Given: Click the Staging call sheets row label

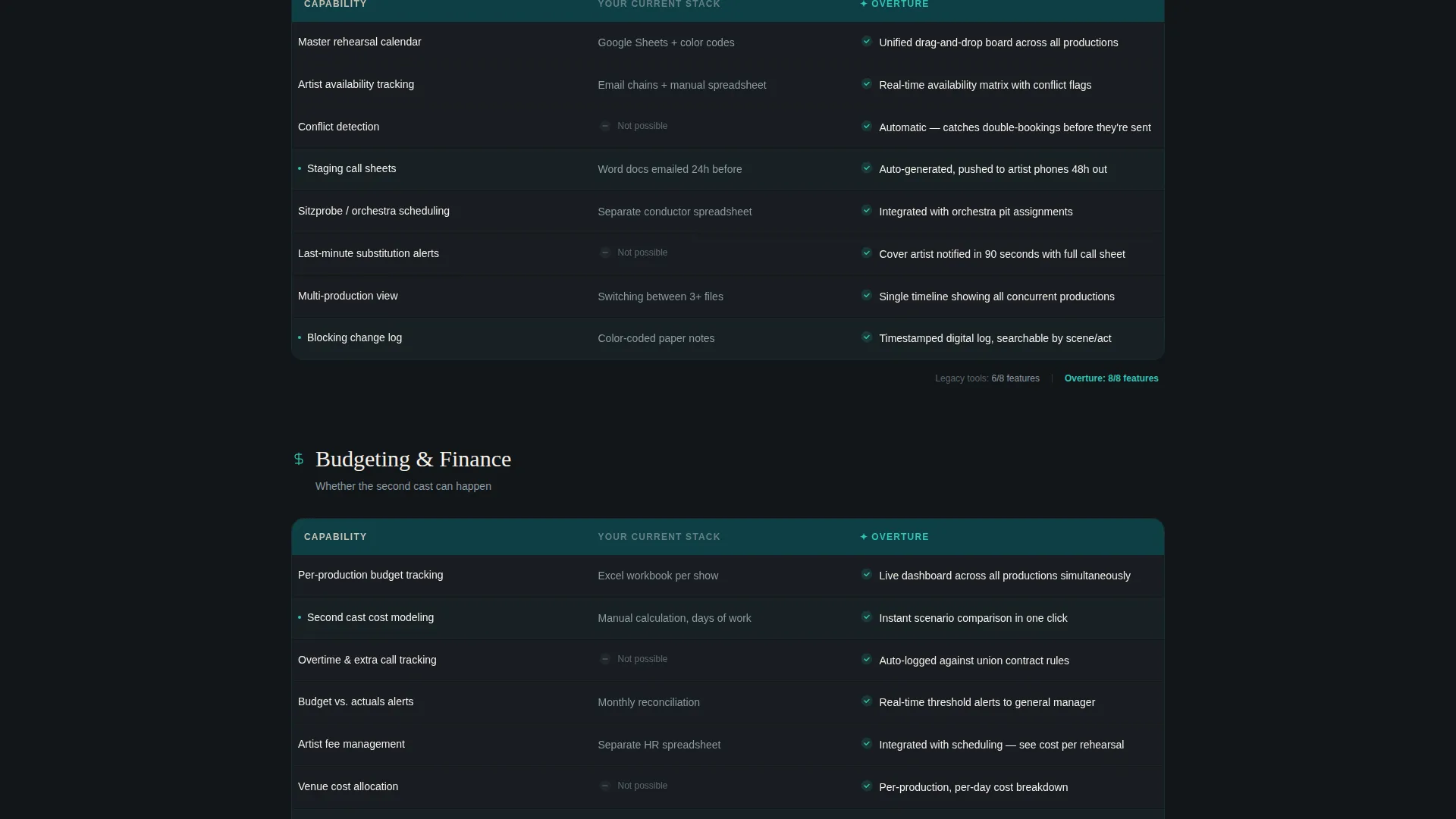Looking at the screenshot, I should coord(351,168).
